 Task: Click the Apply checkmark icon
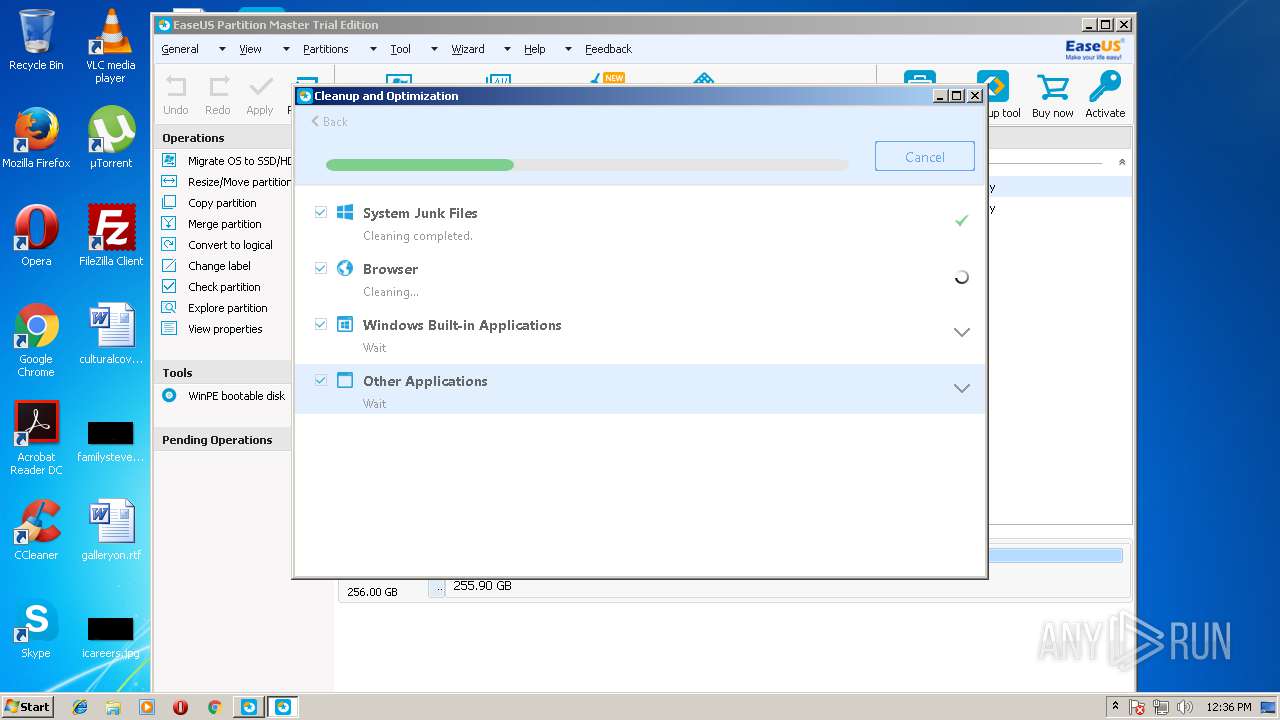click(x=260, y=87)
